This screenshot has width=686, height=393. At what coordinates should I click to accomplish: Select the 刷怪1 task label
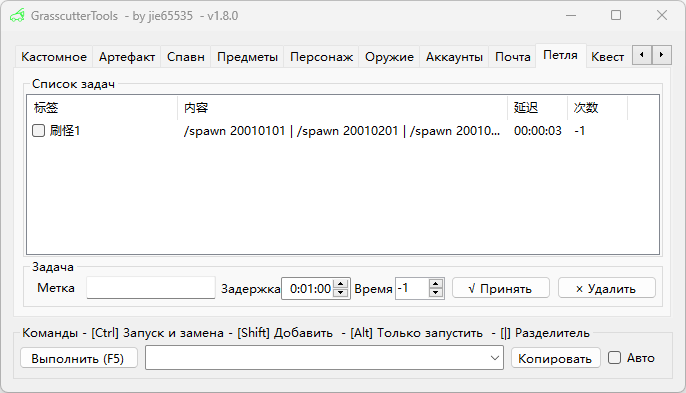pos(65,130)
